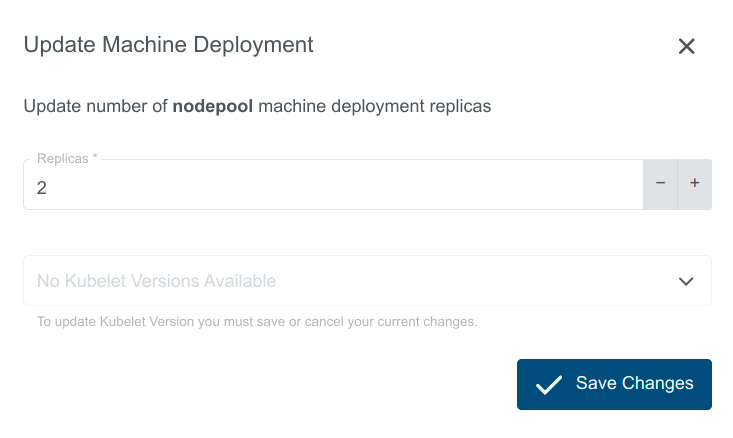Viewport: 733px width, 438px height.
Task: Select the dialog title Update Machine Deployment
Action: tap(168, 45)
